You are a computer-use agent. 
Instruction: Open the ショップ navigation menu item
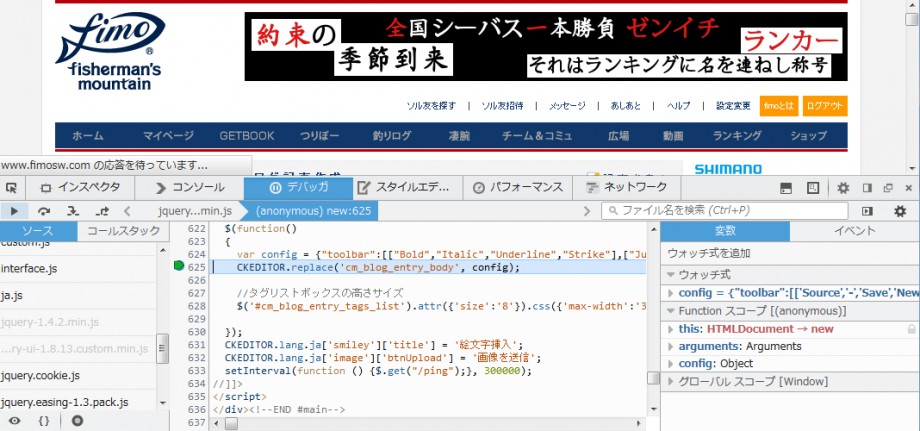(x=809, y=136)
